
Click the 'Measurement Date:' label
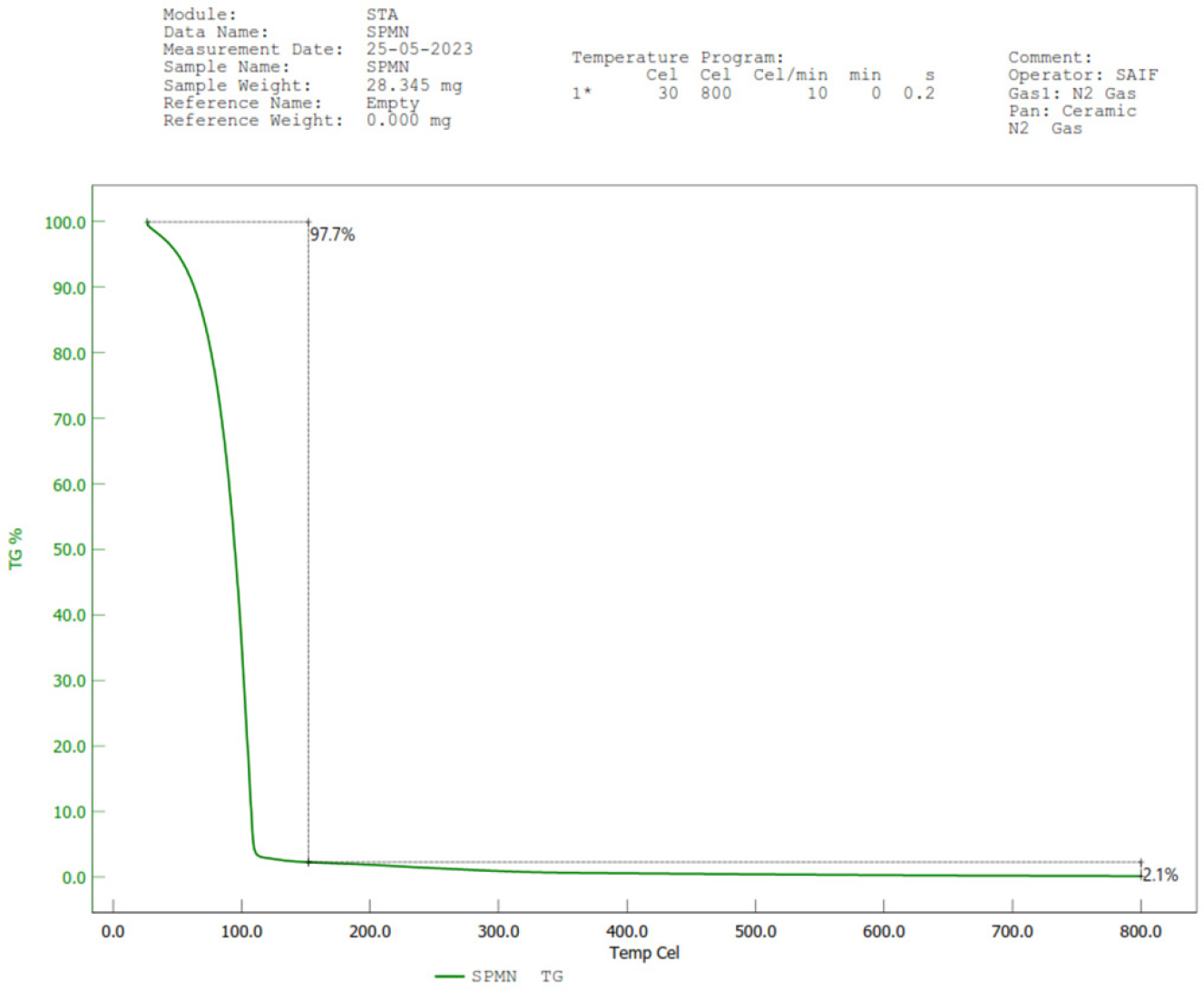(x=253, y=49)
